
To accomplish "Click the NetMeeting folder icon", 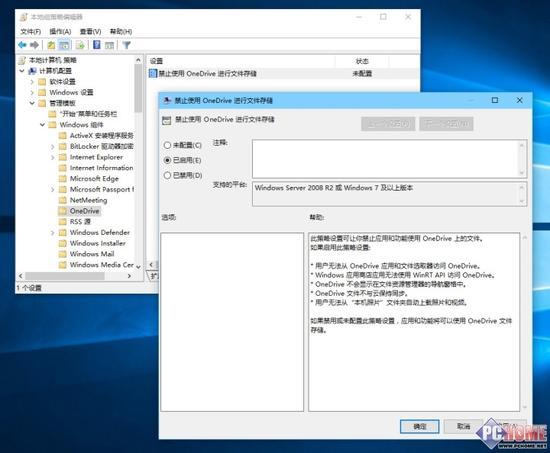I will click(63, 200).
